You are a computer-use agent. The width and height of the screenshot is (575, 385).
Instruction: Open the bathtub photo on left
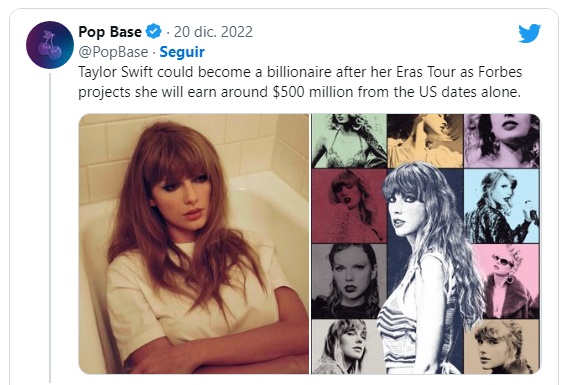pos(194,244)
